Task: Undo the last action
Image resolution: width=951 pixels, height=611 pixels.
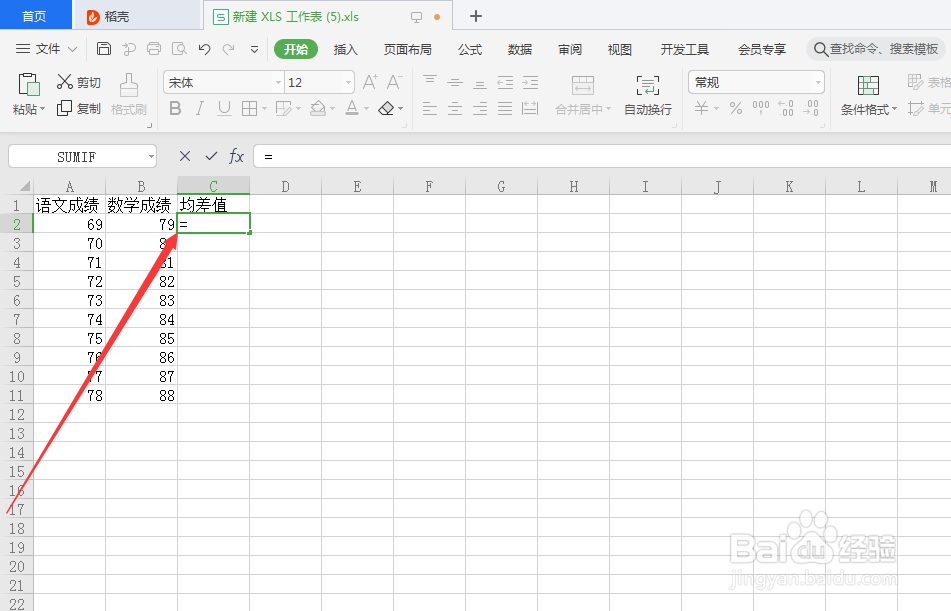Action: pos(204,49)
